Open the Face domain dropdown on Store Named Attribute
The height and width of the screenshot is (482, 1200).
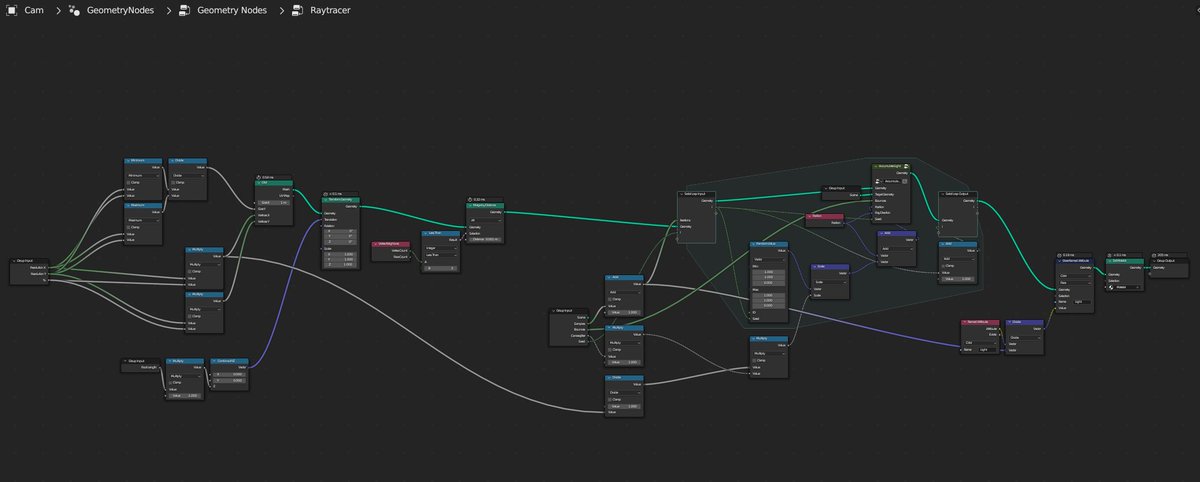click(1074, 282)
